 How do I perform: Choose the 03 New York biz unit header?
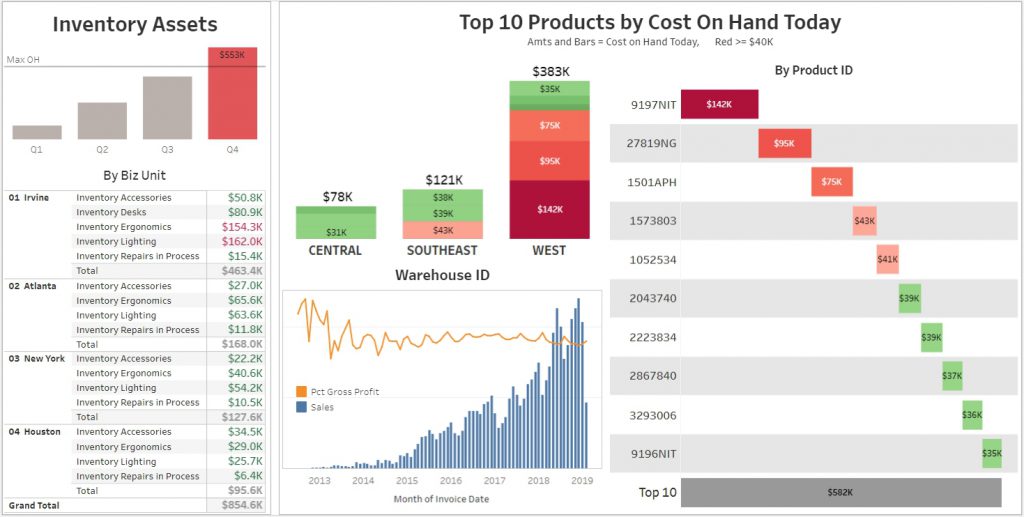[37, 358]
